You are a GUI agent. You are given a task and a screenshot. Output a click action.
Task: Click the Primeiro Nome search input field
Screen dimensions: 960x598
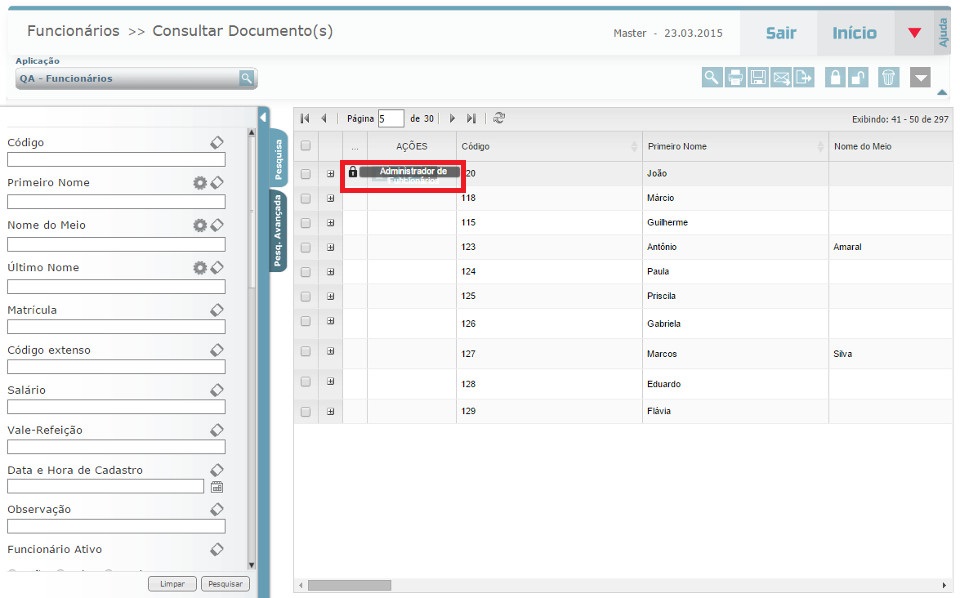point(116,201)
